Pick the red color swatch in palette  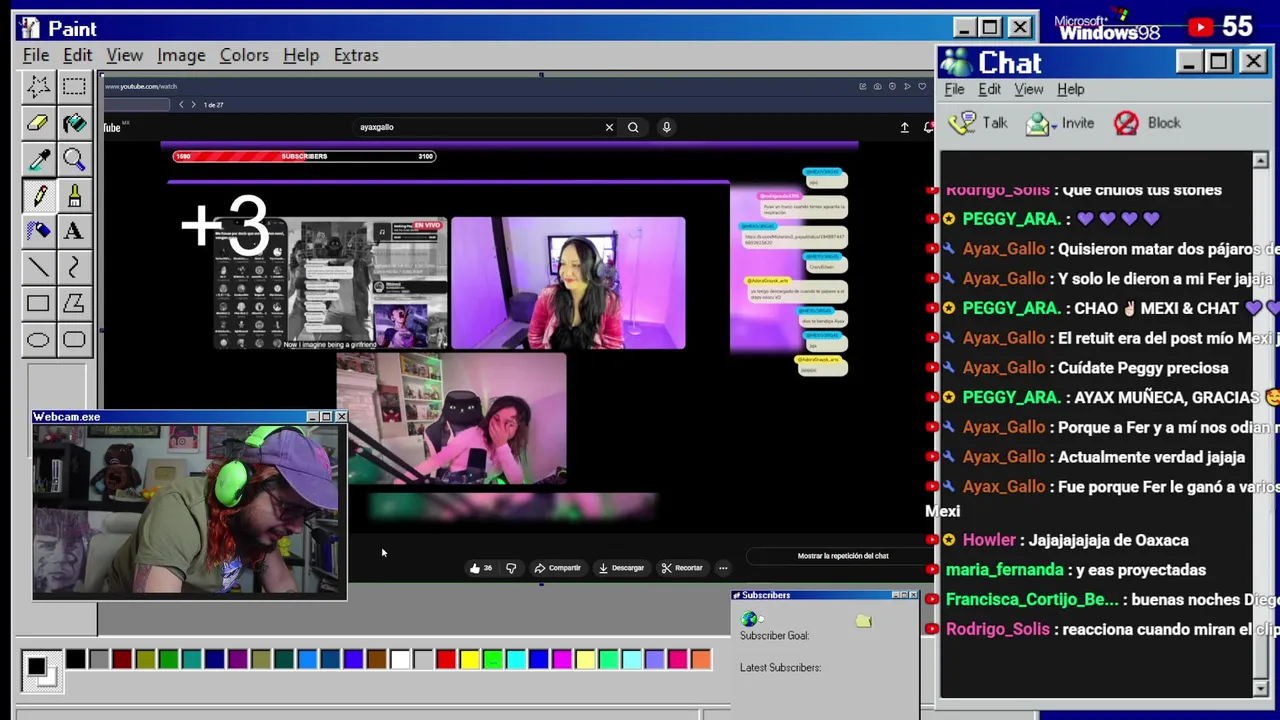pos(446,659)
